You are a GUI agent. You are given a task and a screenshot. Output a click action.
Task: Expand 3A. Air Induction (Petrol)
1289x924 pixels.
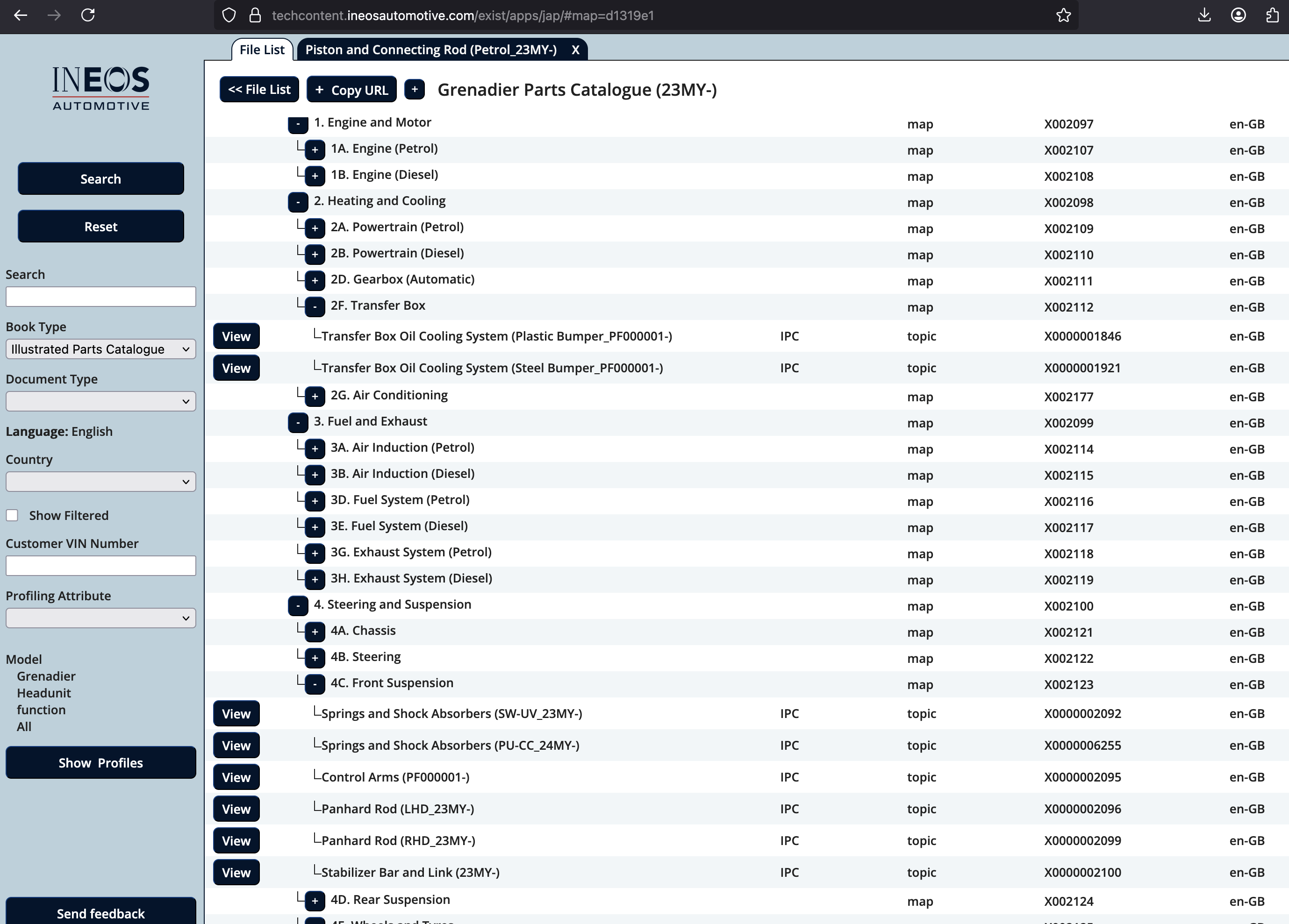[x=315, y=448]
